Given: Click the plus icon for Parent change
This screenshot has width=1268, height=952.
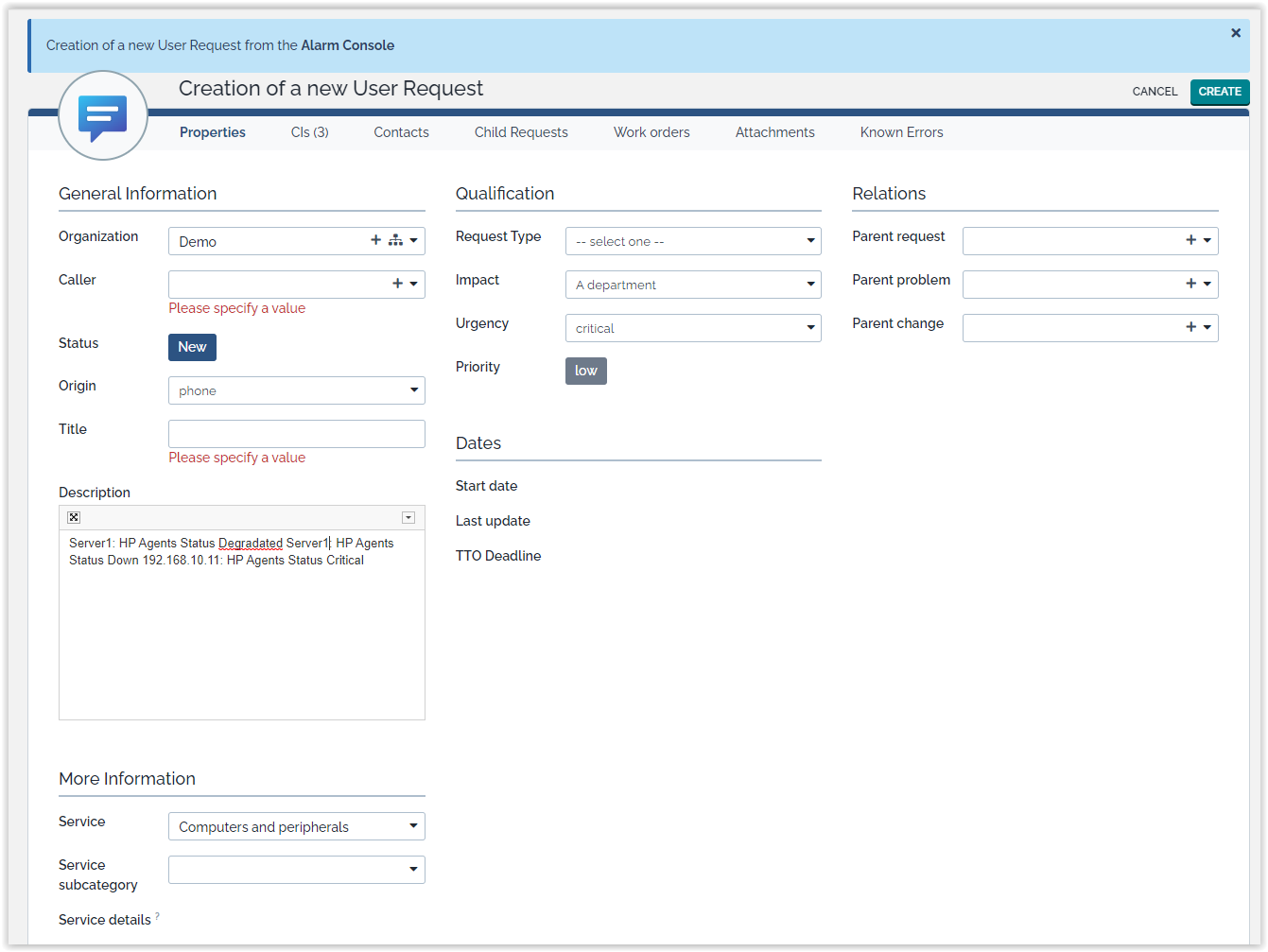Looking at the screenshot, I should click(1190, 327).
